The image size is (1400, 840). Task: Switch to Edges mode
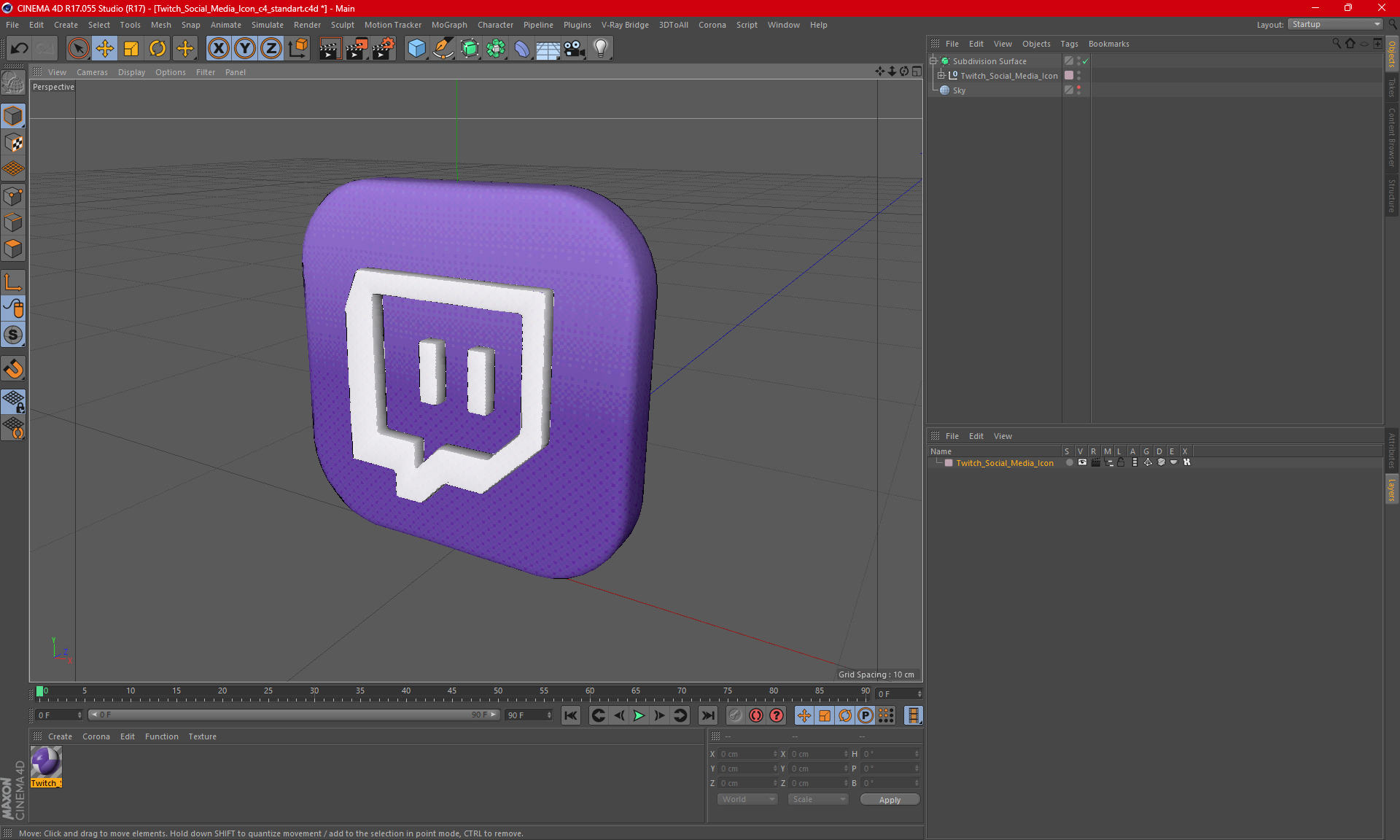(x=13, y=222)
